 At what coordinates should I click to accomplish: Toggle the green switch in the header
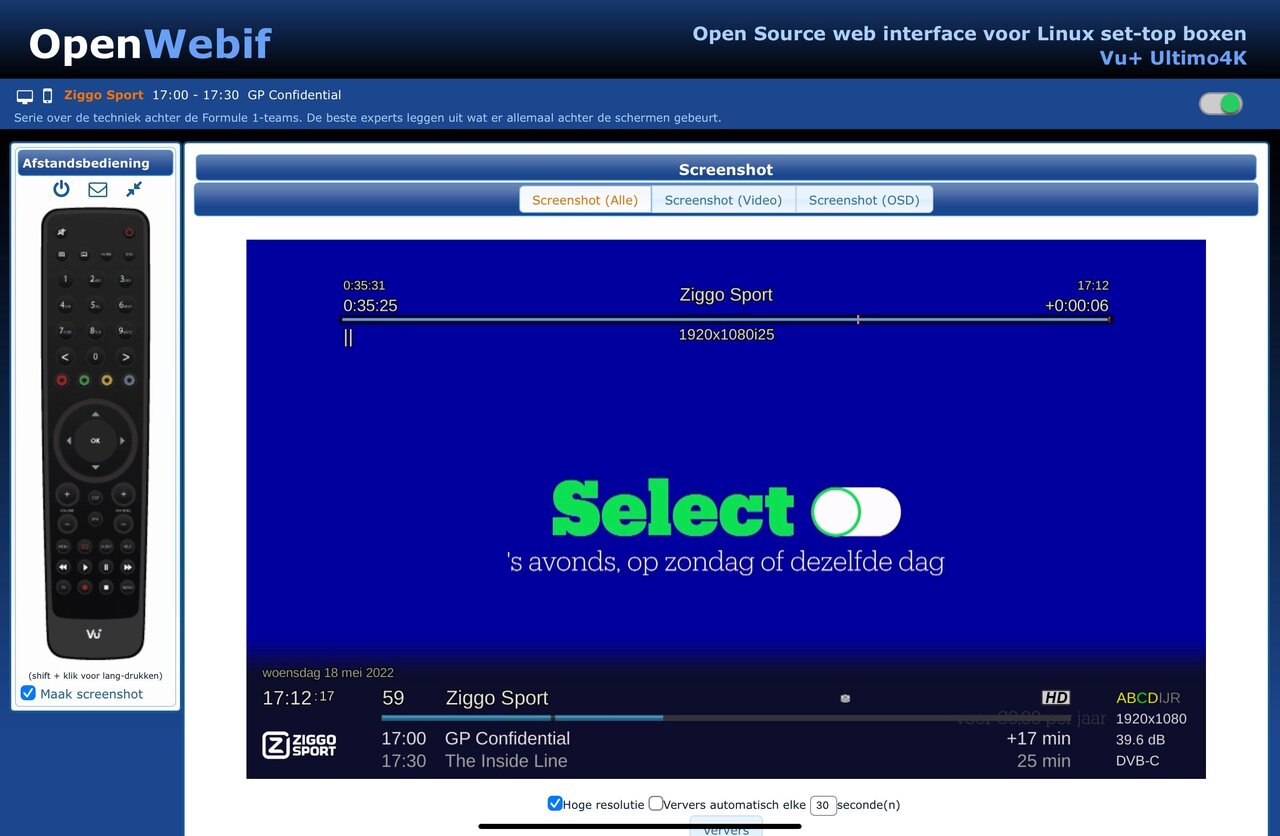tap(1220, 104)
